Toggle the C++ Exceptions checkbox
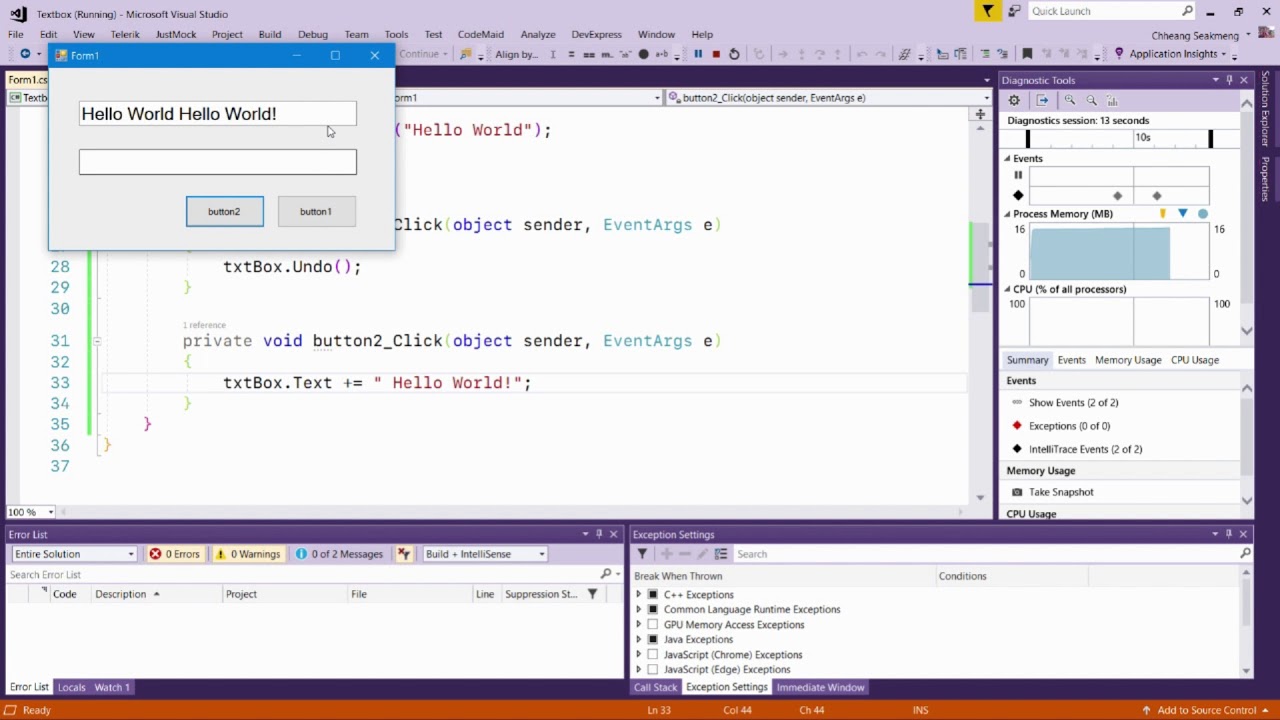This screenshot has height=720, width=1280. tap(653, 594)
